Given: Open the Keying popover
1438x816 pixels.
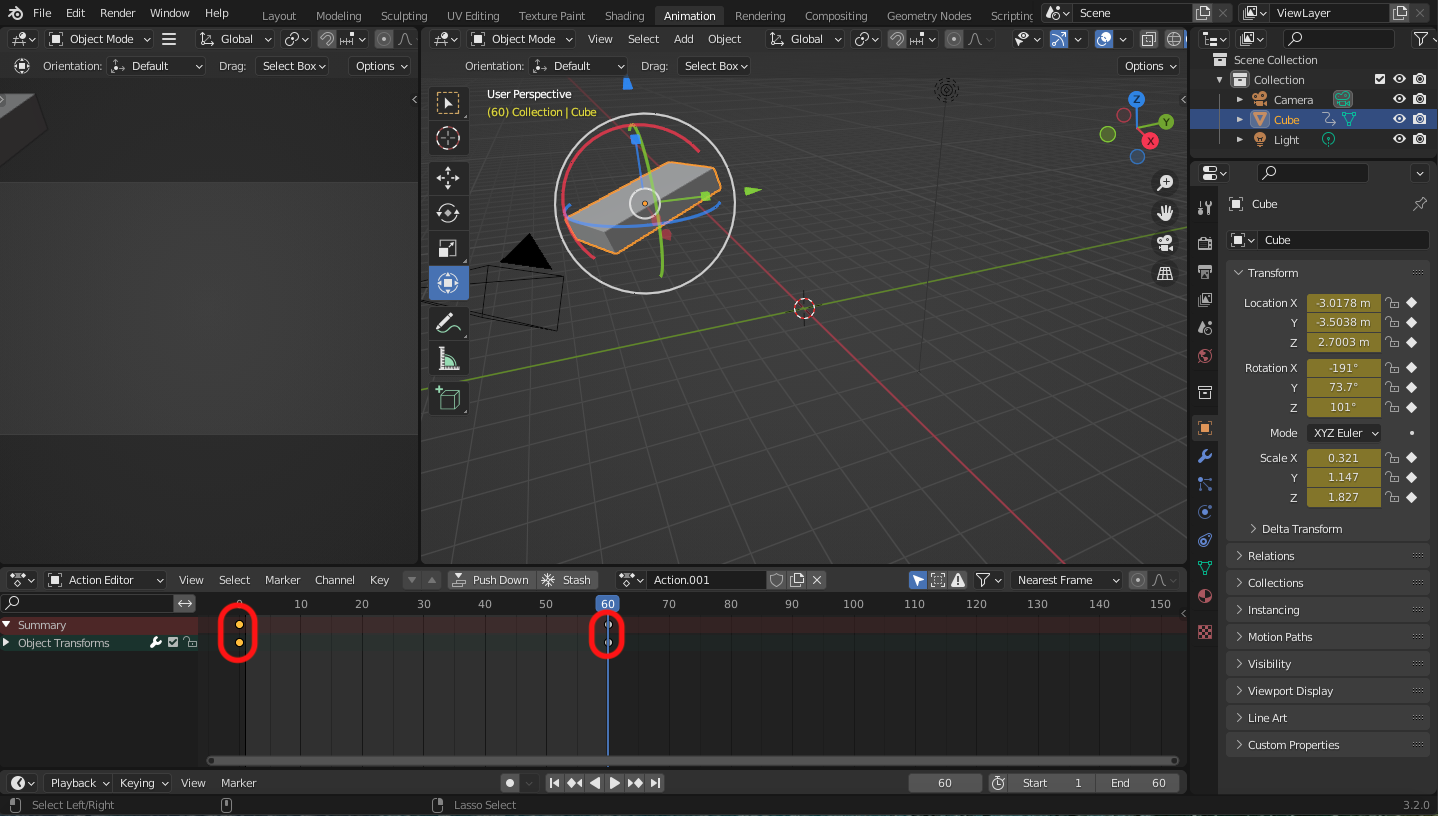Looking at the screenshot, I should pos(142,783).
